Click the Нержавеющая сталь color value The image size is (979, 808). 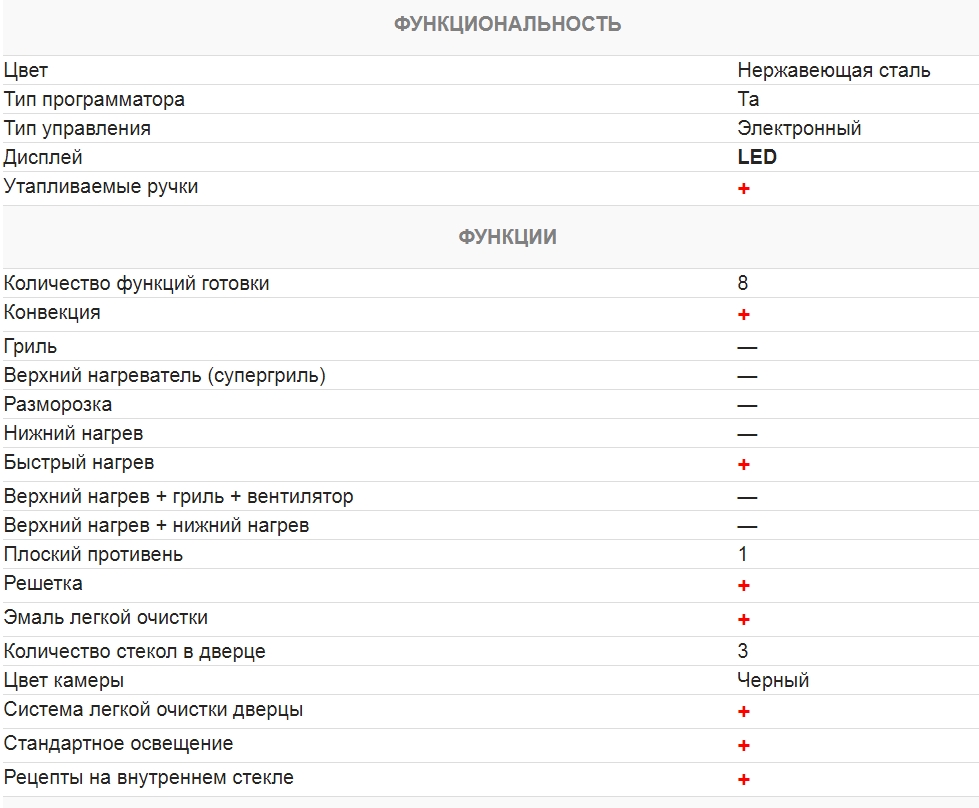click(834, 70)
